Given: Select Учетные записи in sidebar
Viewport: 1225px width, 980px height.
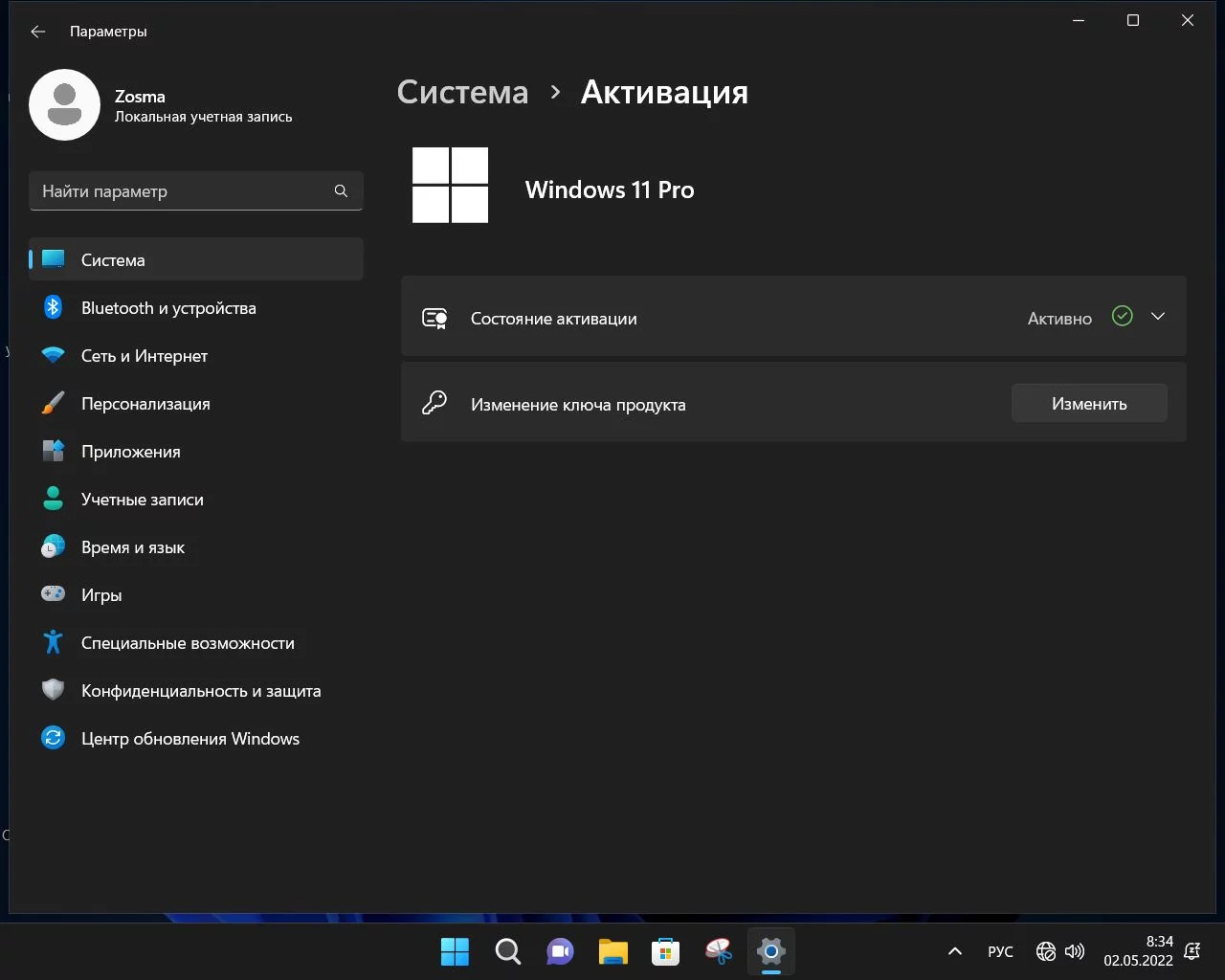Looking at the screenshot, I should click(143, 500).
